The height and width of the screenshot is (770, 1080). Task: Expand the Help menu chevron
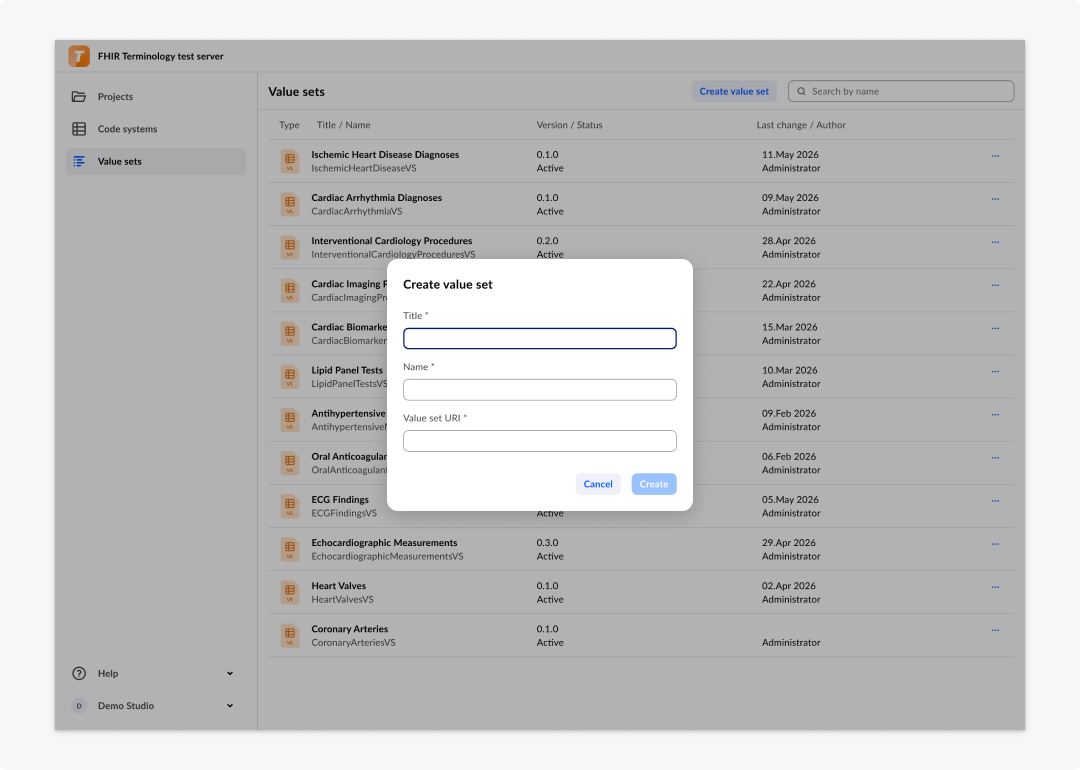pyautogui.click(x=230, y=674)
